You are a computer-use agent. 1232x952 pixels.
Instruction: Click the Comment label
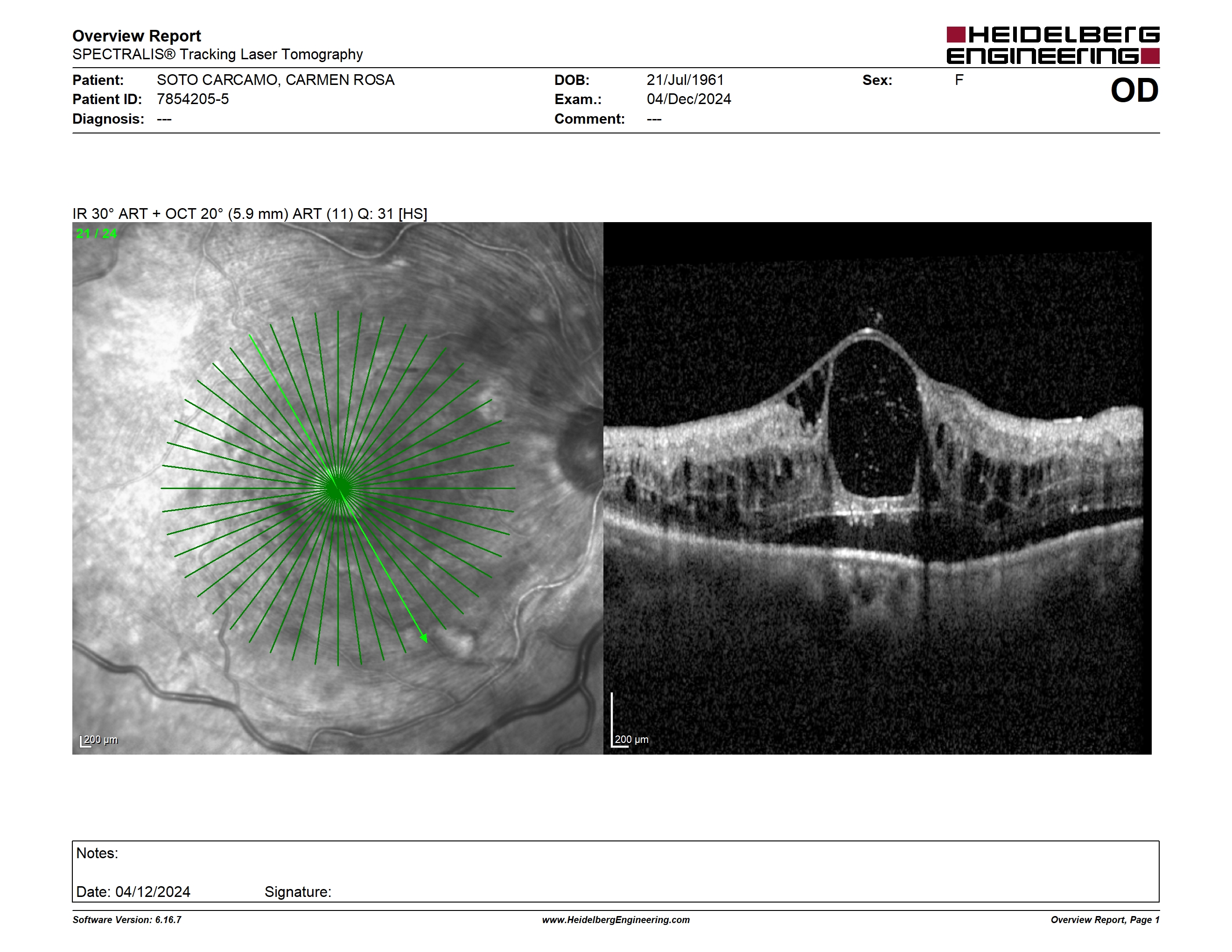[x=589, y=119]
